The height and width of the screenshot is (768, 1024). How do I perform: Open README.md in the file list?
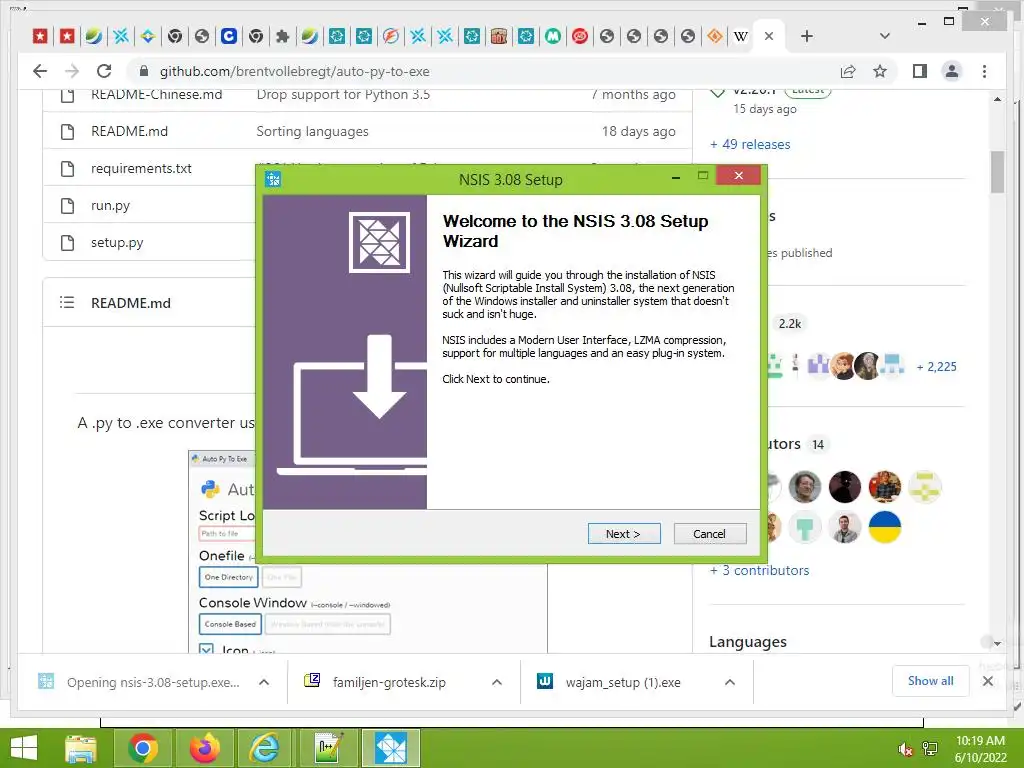point(129,131)
